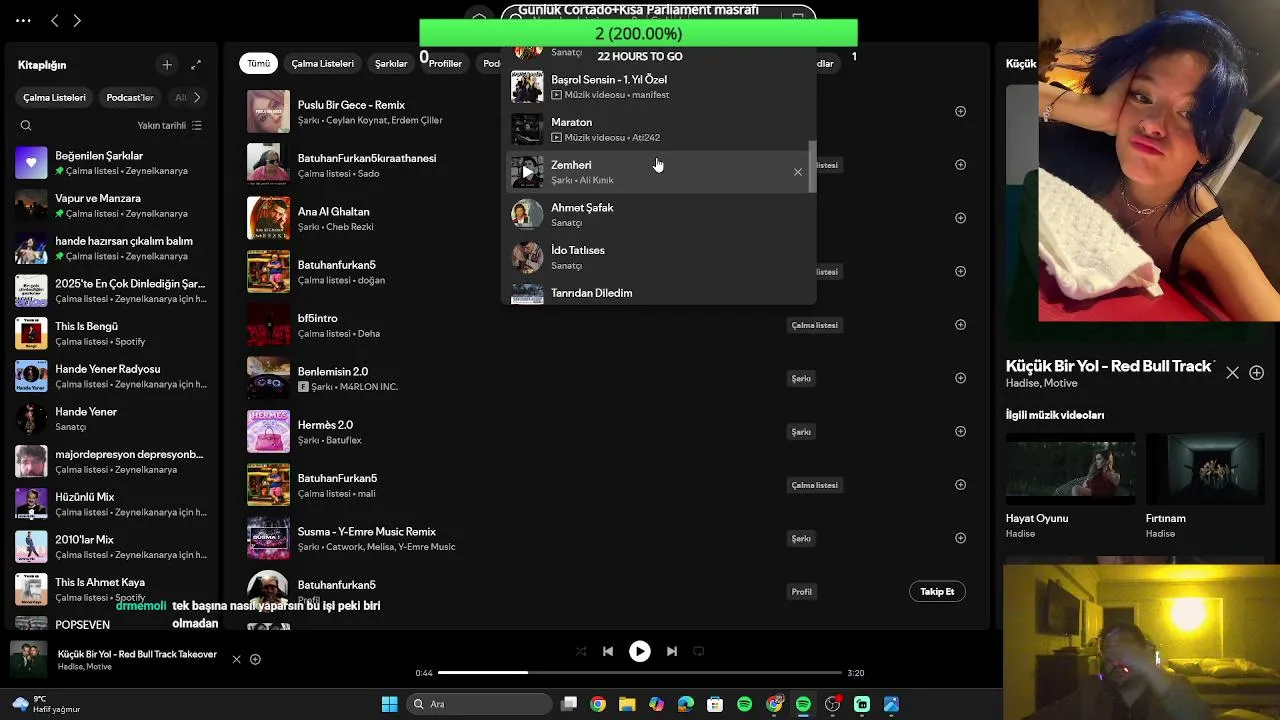The height and width of the screenshot is (720, 1280).
Task: Select Başrol Sensin - 1. Yıl Özel suggestion
Action: click(x=660, y=87)
